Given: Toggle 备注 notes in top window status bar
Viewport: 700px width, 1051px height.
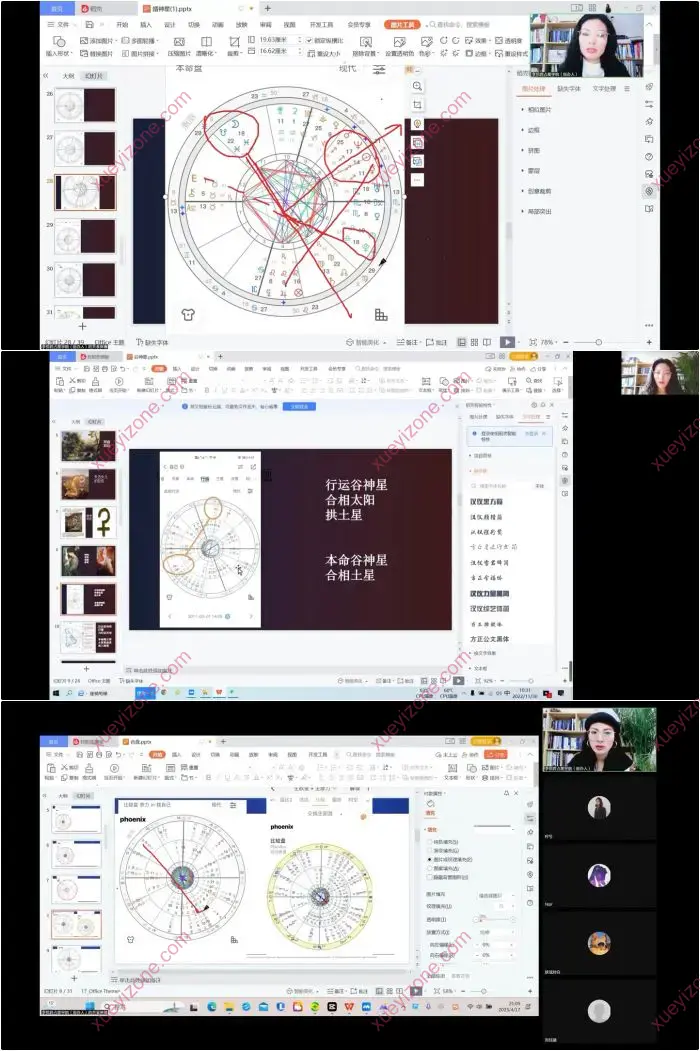Looking at the screenshot, I should pos(408,342).
